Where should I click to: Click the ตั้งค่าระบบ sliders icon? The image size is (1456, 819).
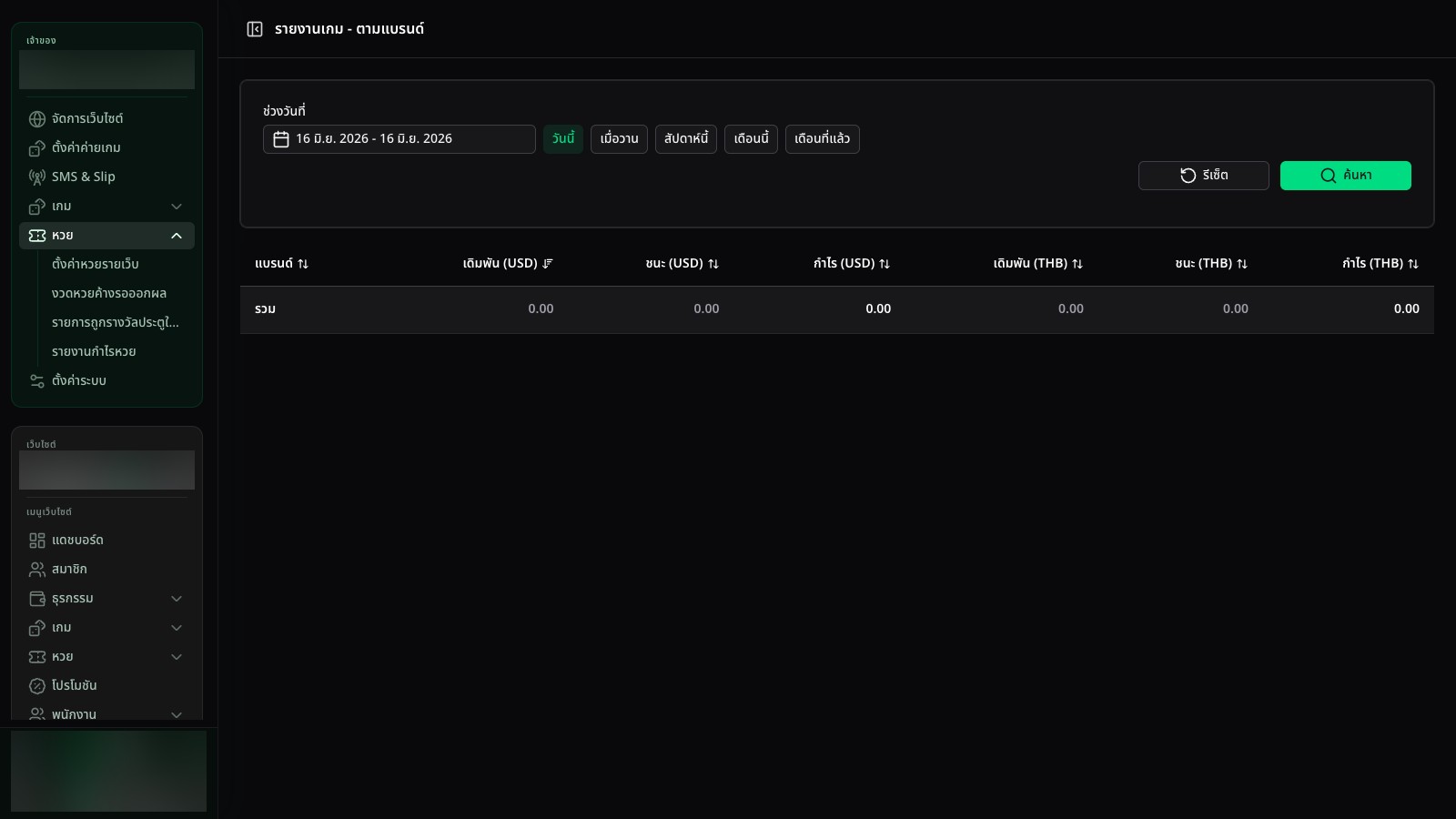37,381
